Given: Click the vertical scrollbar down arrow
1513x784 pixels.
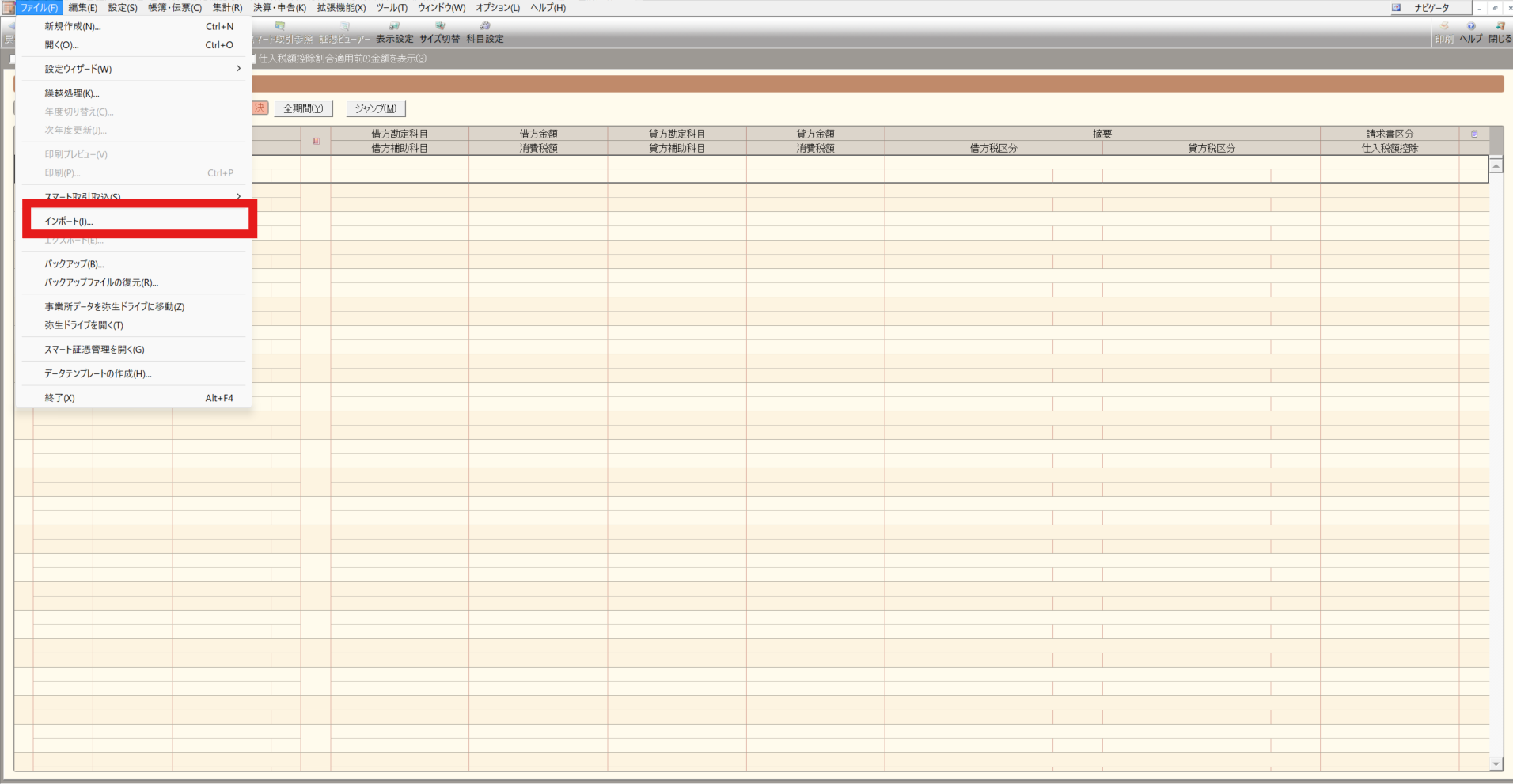Looking at the screenshot, I should [x=1496, y=764].
